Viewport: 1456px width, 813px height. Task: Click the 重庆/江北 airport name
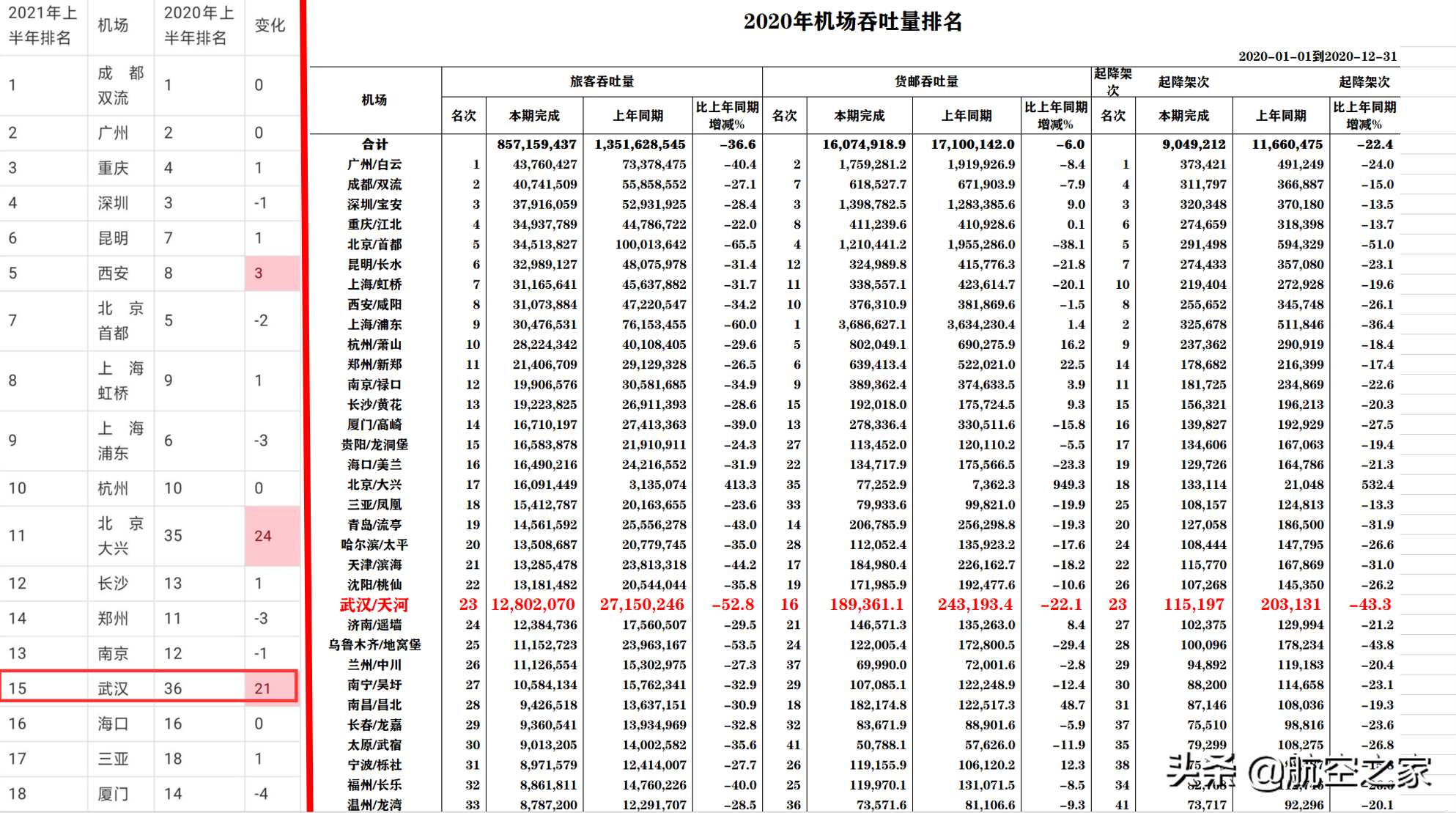pos(374,224)
